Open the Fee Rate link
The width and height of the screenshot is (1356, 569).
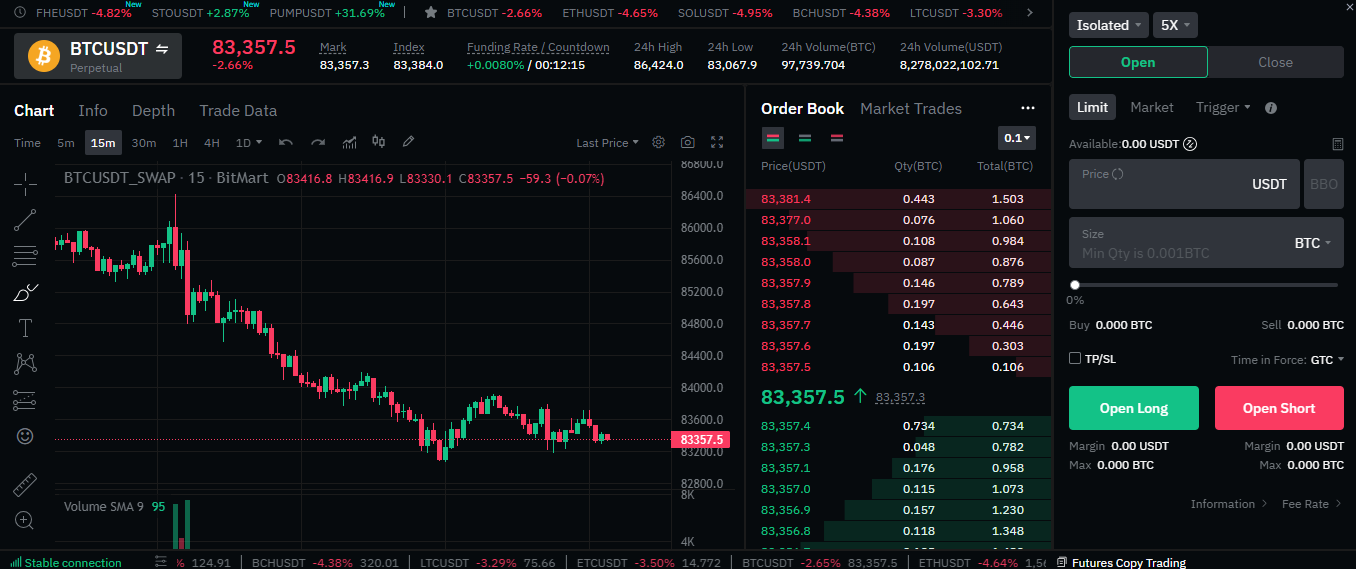coord(1311,504)
